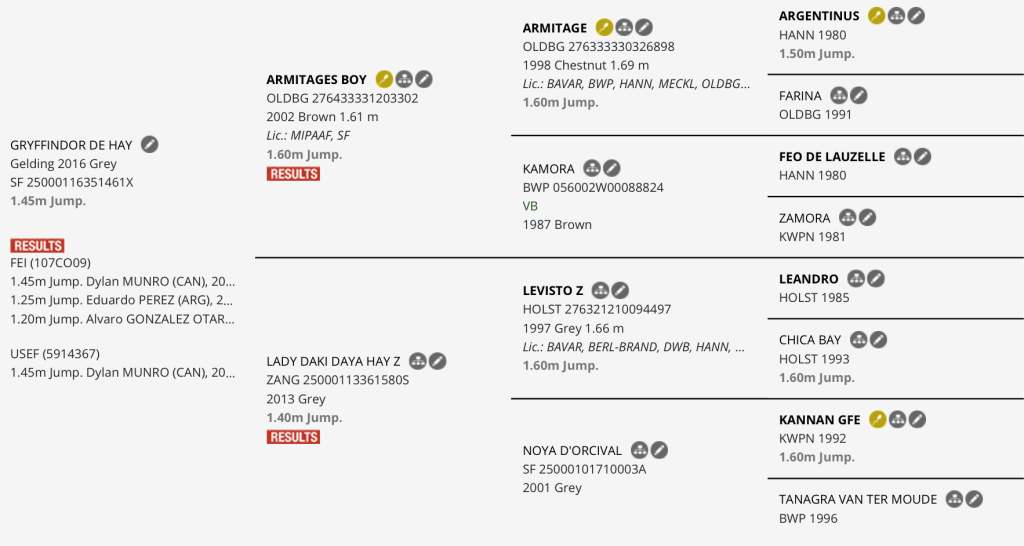Edit Tanagra van ter Moude with the pencil icon

click(974, 499)
